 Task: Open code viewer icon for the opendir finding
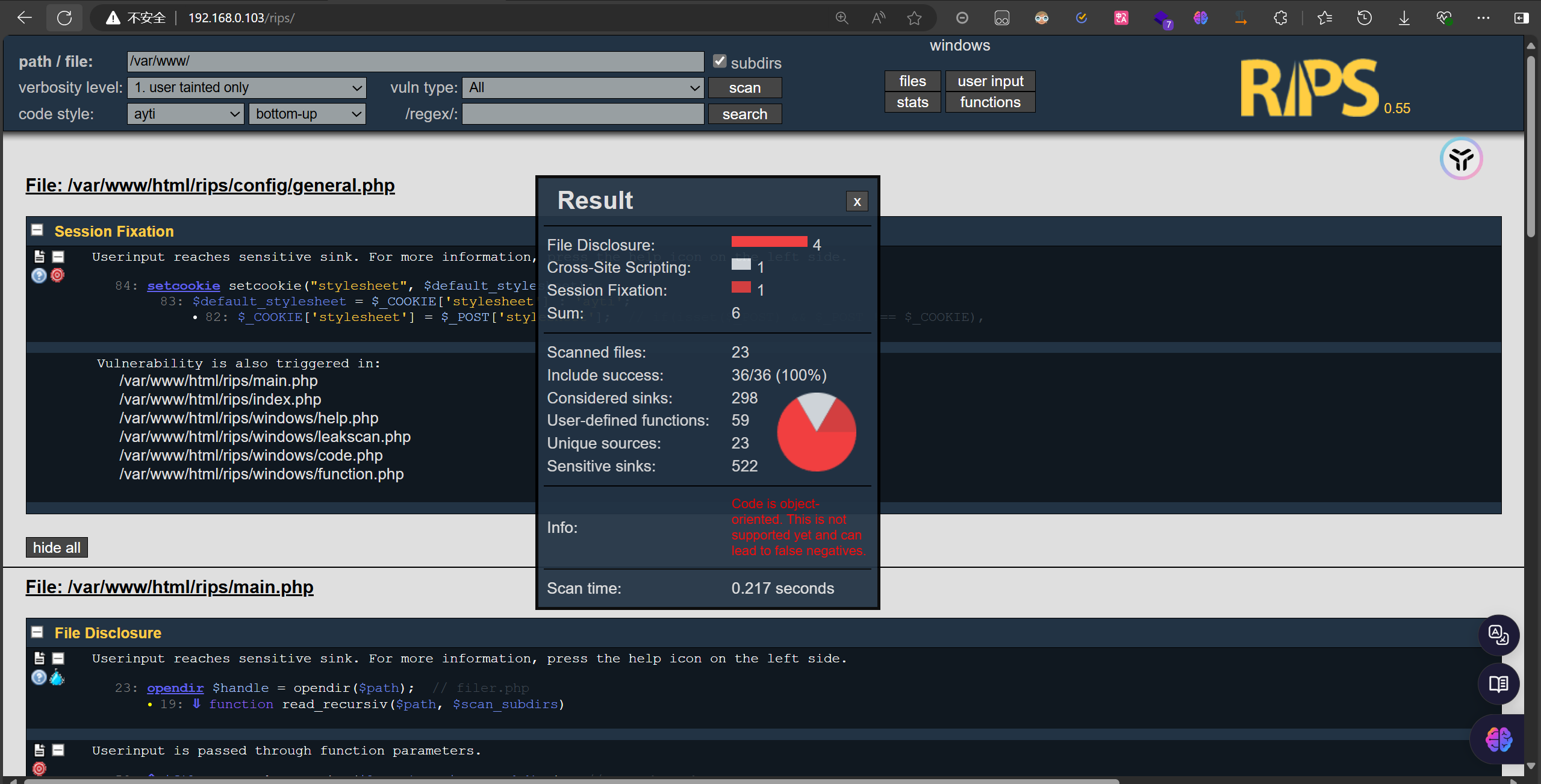(x=39, y=659)
